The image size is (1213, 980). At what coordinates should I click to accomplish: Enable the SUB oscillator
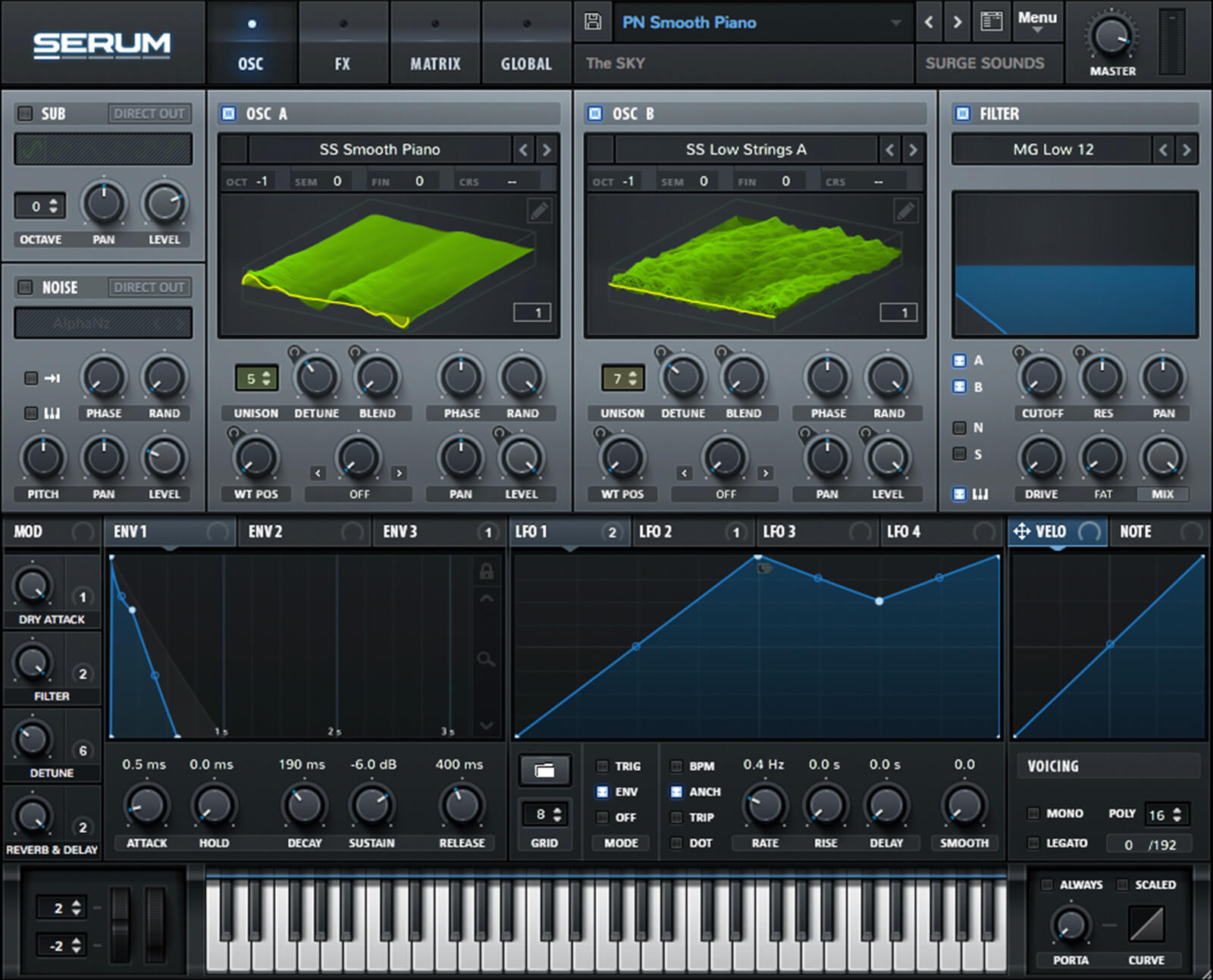point(25,113)
